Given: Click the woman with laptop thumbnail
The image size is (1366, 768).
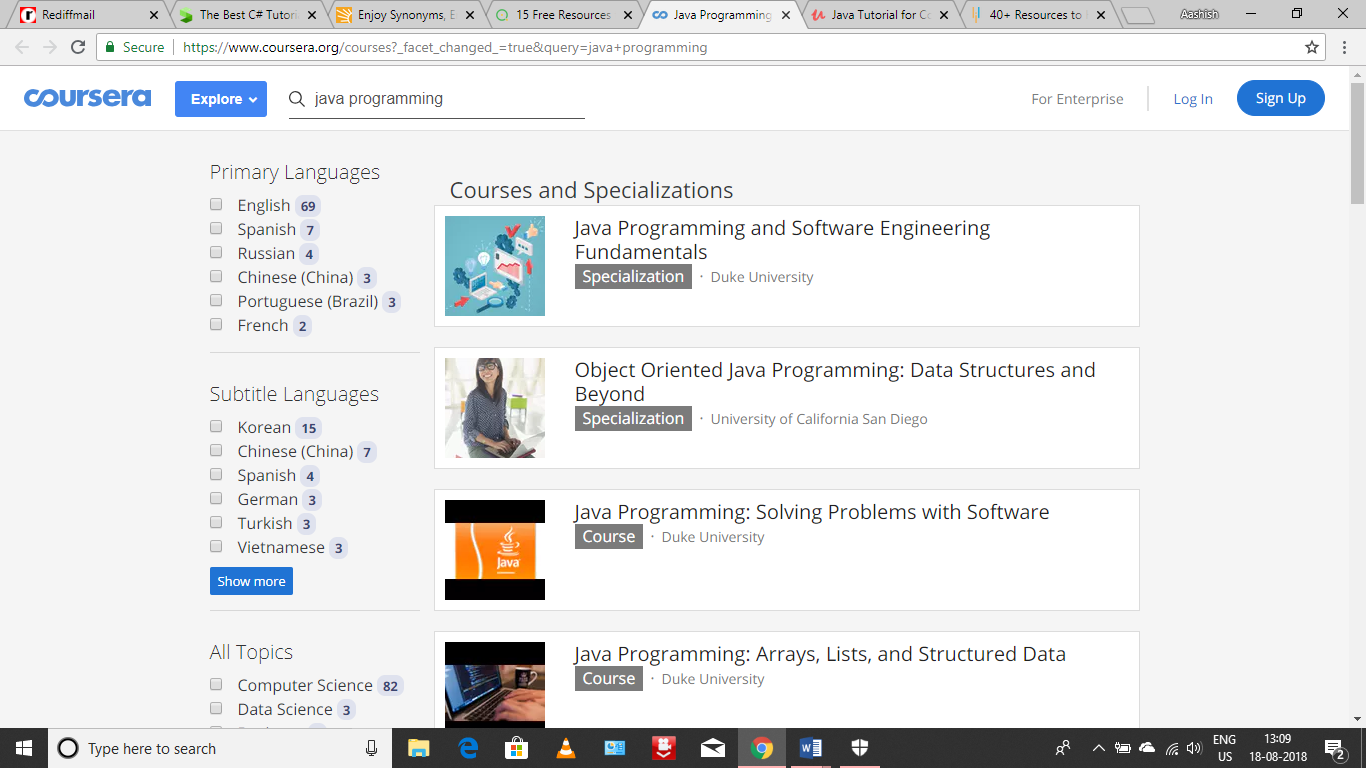Looking at the screenshot, I should coord(495,408).
